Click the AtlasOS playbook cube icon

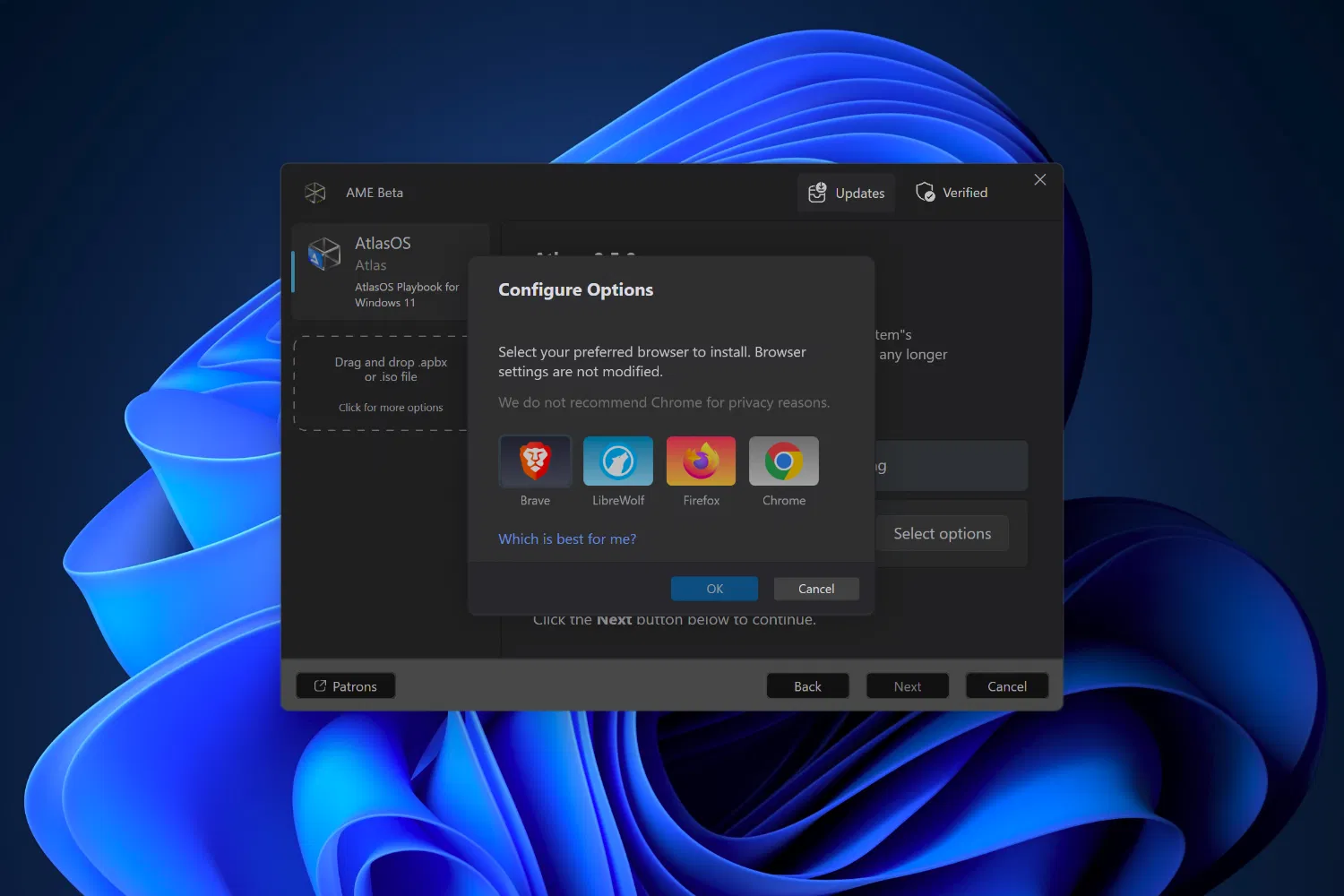pos(323,254)
